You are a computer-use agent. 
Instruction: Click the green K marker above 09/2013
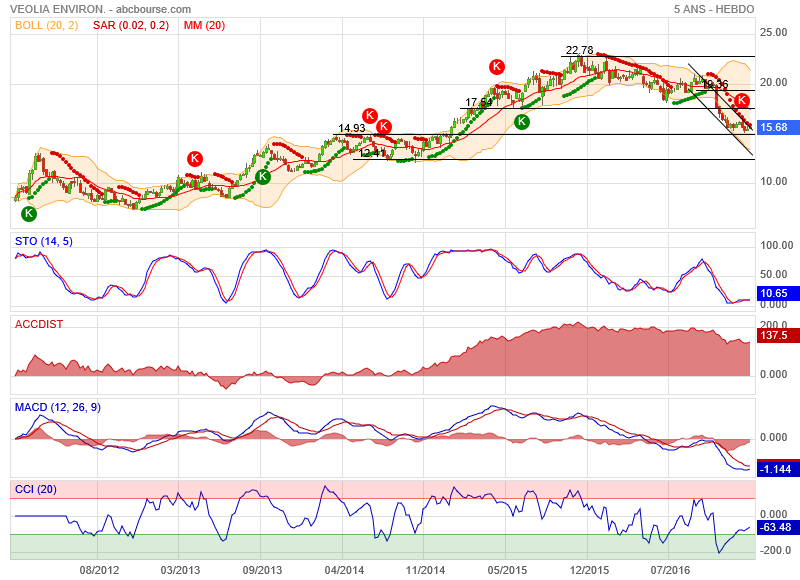tap(263, 176)
